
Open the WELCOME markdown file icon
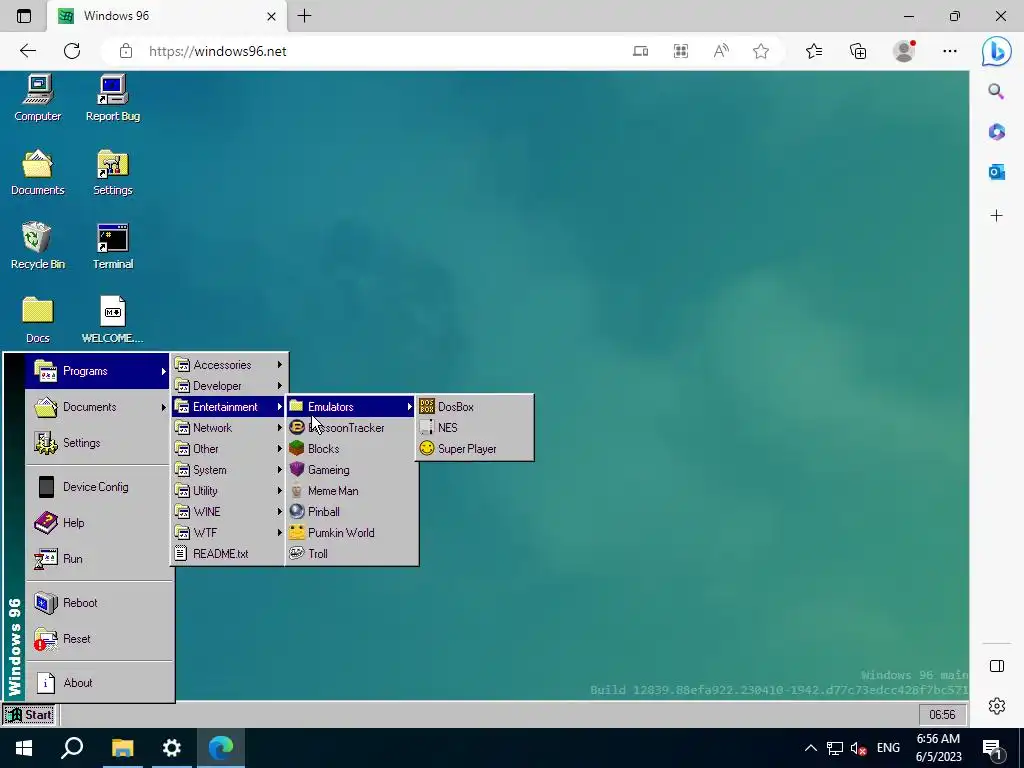(x=112, y=320)
